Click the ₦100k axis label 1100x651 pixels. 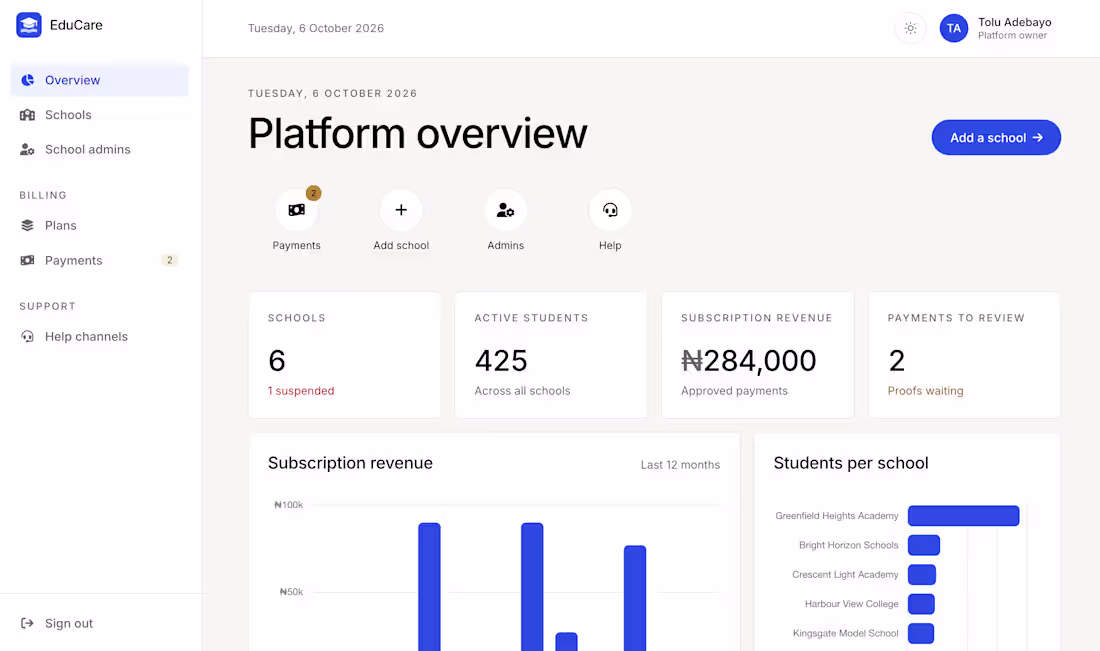(288, 504)
